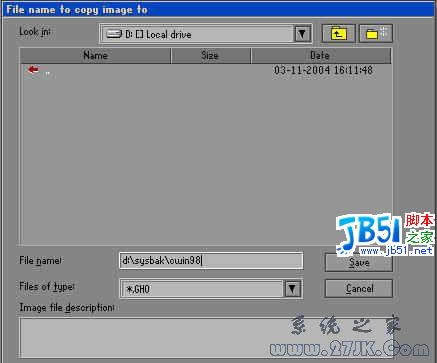Screen dimensions: 437x363
Task: Click the Image file description text box
Action: point(207,338)
